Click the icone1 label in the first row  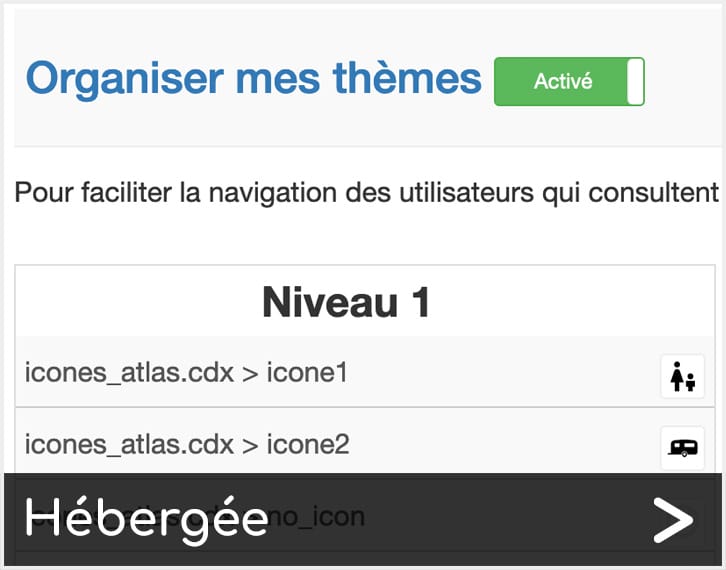307,372
